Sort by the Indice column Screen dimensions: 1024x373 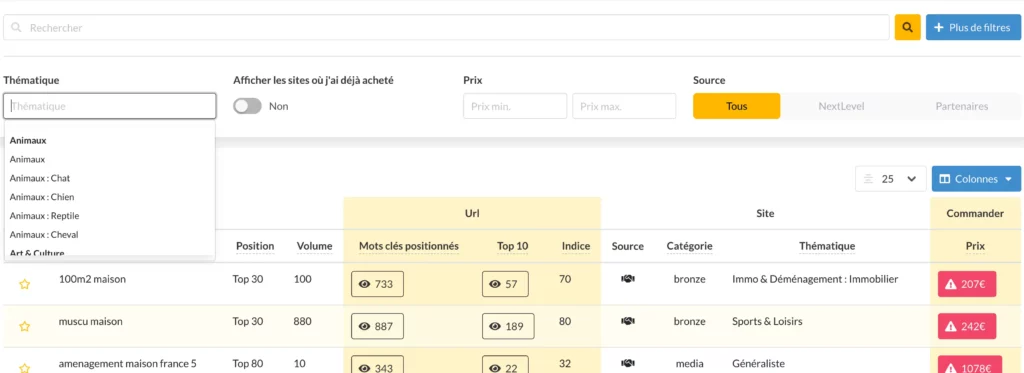pos(575,246)
